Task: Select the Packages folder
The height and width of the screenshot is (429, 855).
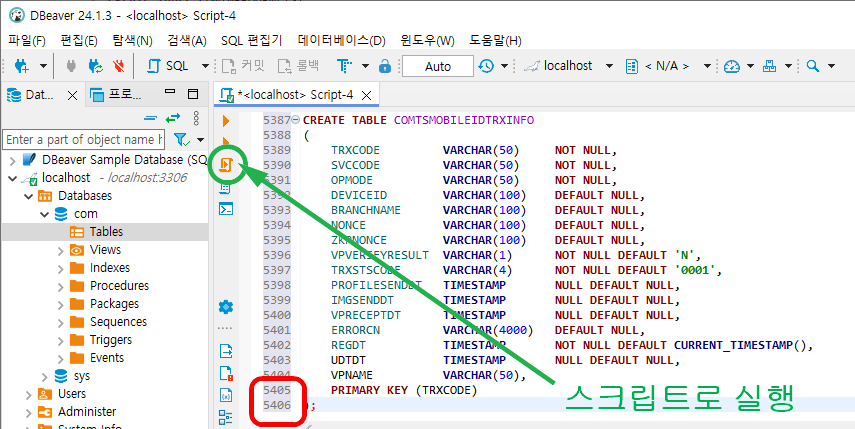Action: tap(114, 304)
